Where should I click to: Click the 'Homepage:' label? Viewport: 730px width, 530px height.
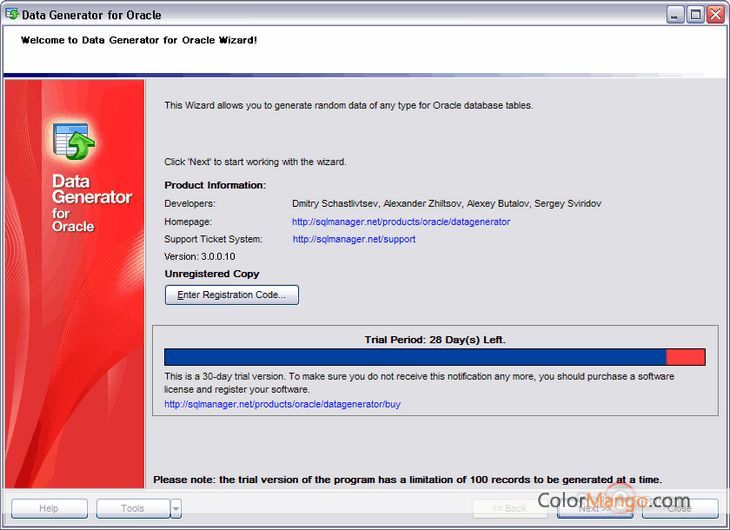(188, 222)
